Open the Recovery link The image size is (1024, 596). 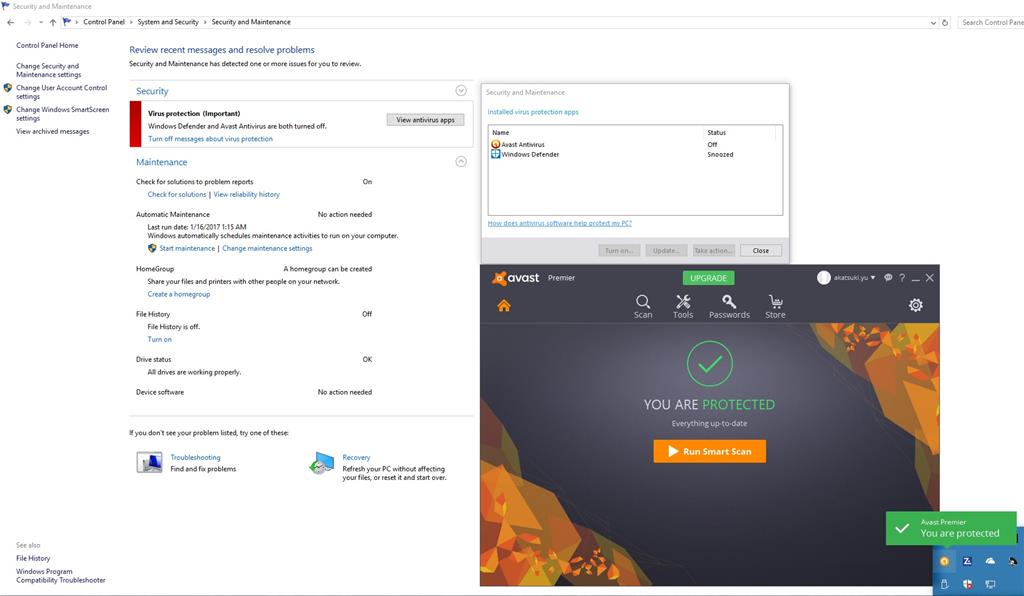point(356,458)
